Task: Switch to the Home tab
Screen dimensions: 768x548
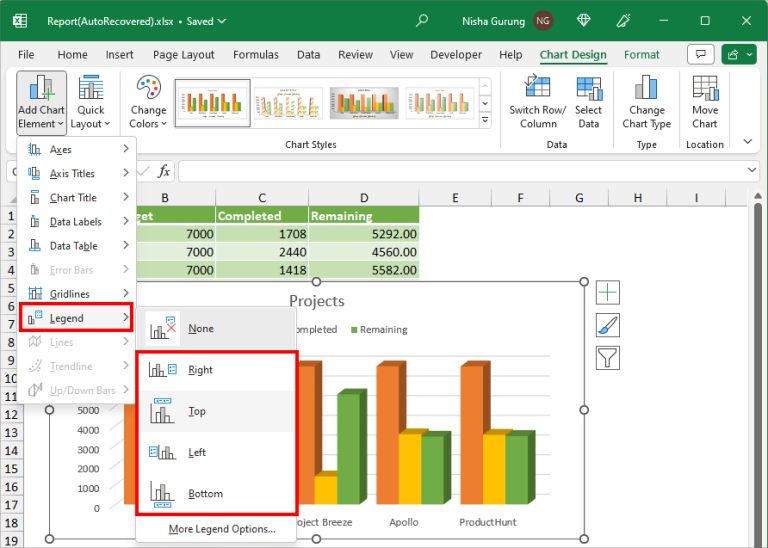Action: click(72, 55)
